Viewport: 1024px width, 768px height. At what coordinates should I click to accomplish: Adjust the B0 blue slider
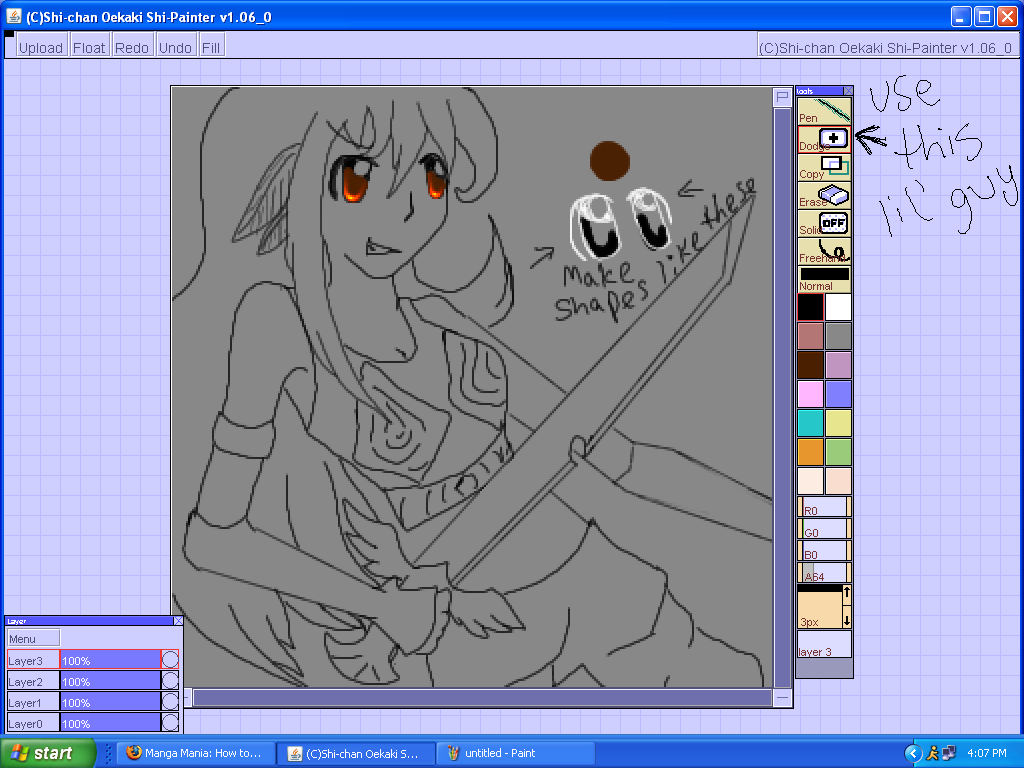pyautogui.click(x=824, y=551)
